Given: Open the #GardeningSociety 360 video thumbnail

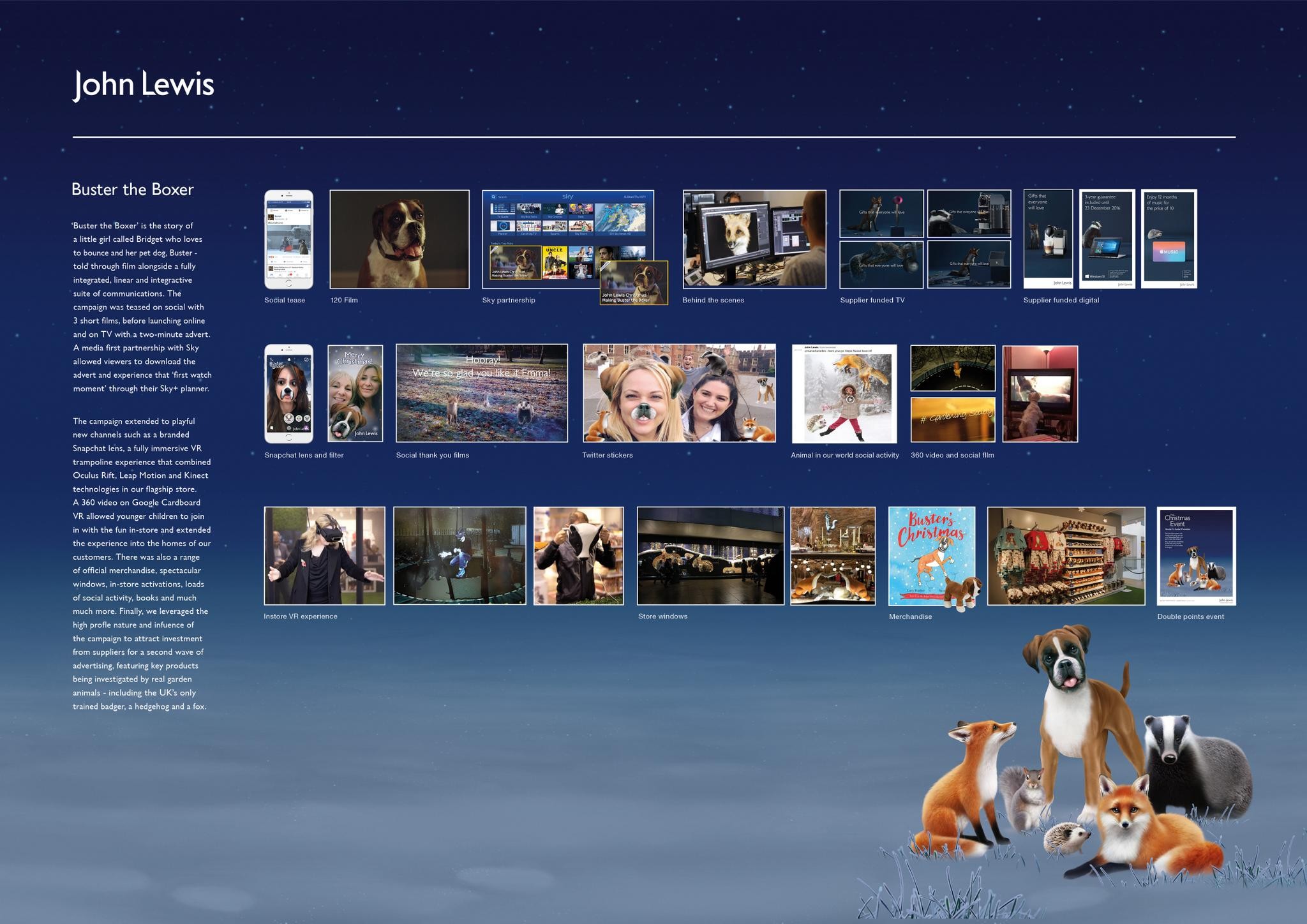Looking at the screenshot, I should (952, 419).
